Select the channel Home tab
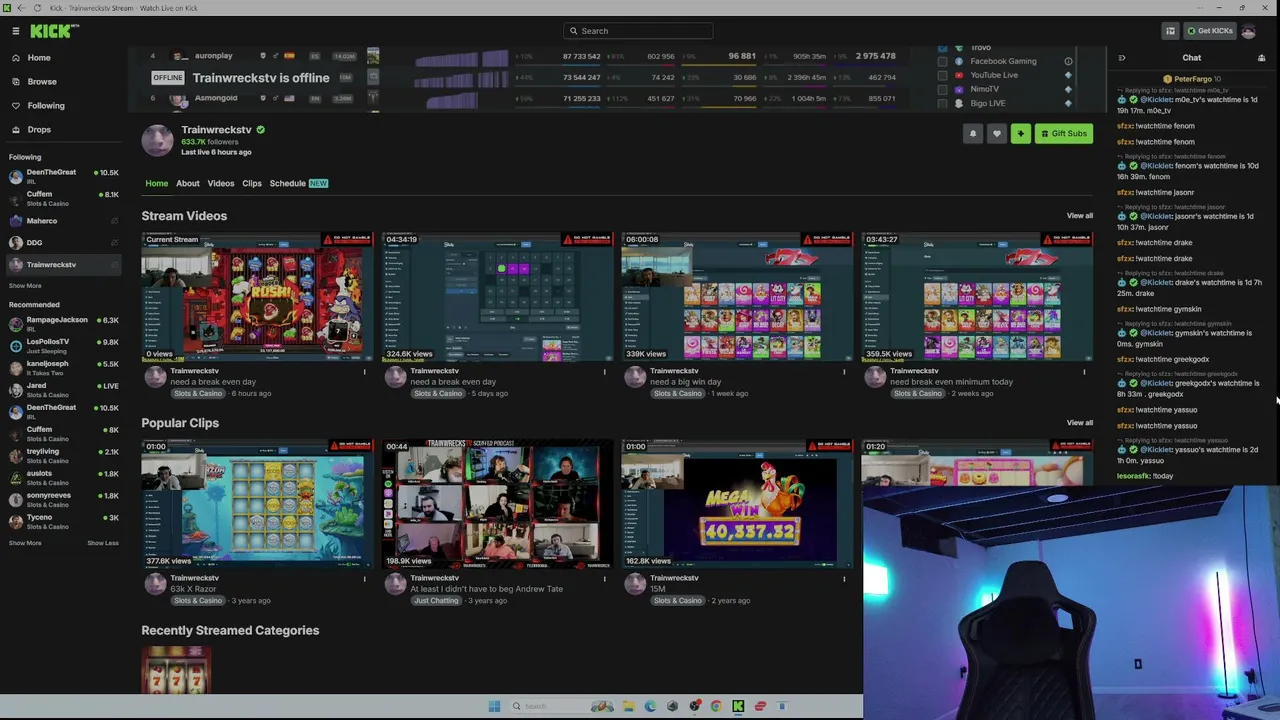 tap(157, 184)
